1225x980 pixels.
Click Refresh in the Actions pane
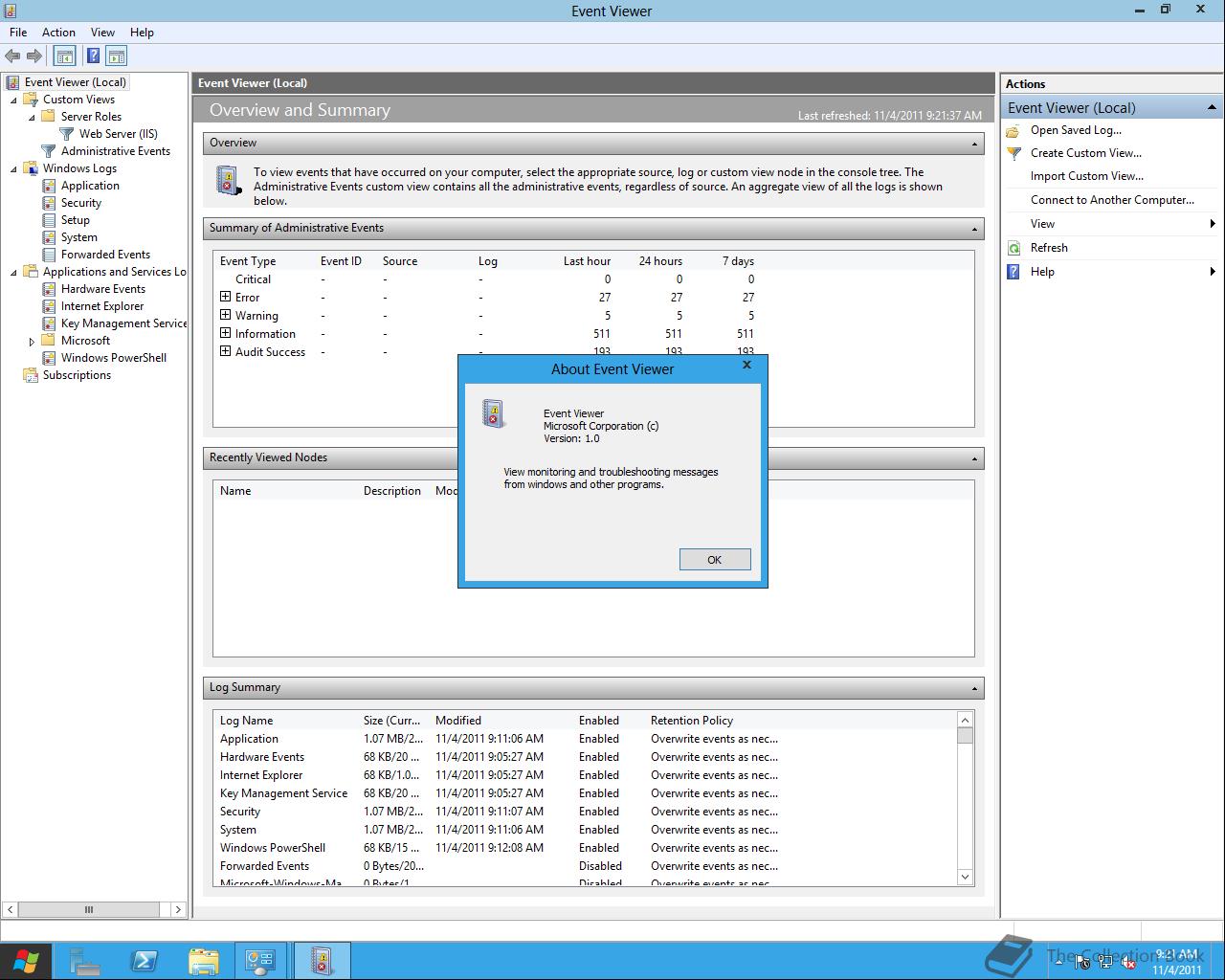pyautogui.click(x=1049, y=248)
